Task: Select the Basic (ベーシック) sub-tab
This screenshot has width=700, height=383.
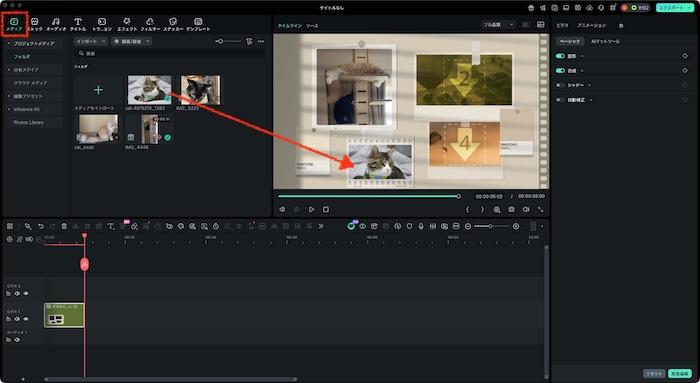Action: click(570, 42)
